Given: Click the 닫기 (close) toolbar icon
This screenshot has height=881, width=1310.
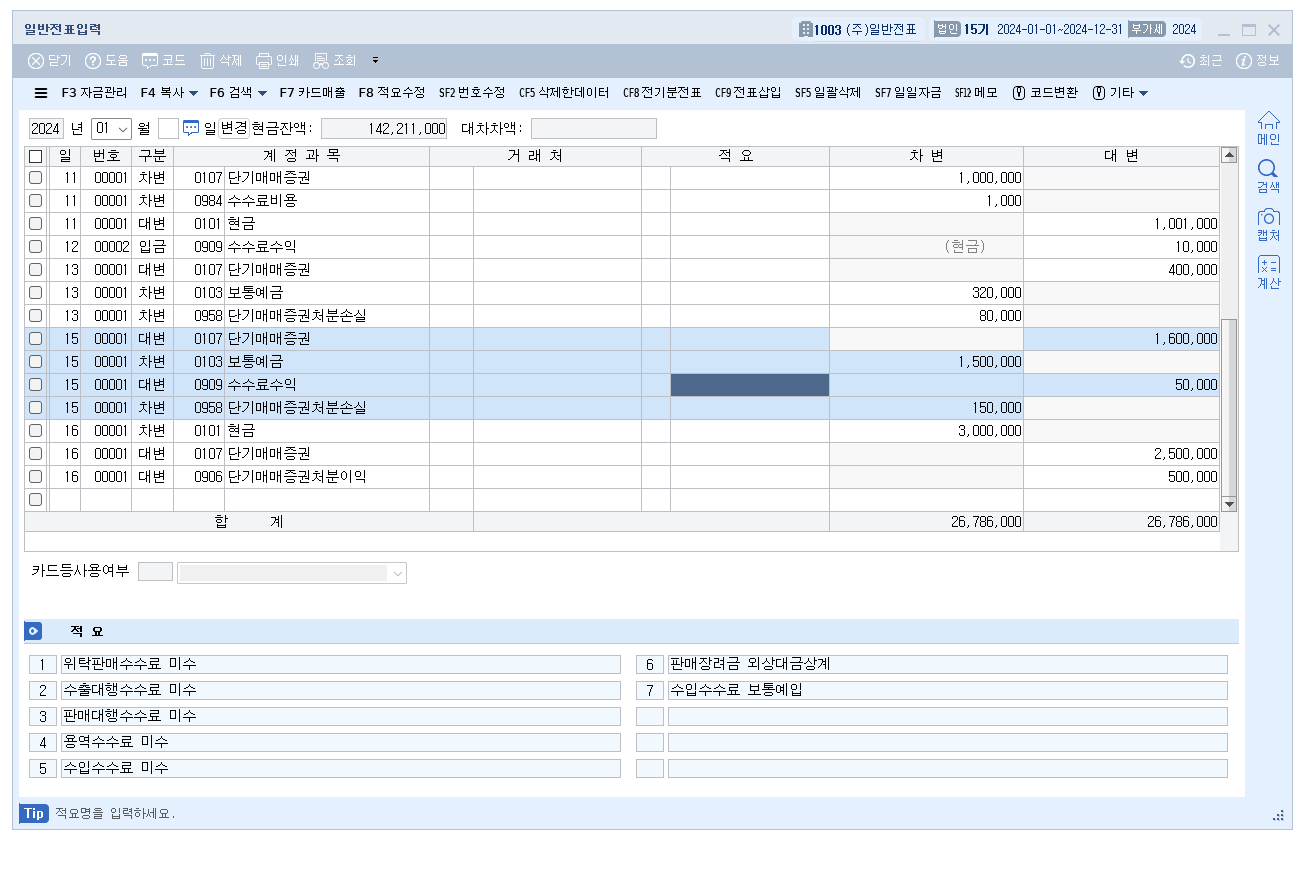Looking at the screenshot, I should pos(37,61).
